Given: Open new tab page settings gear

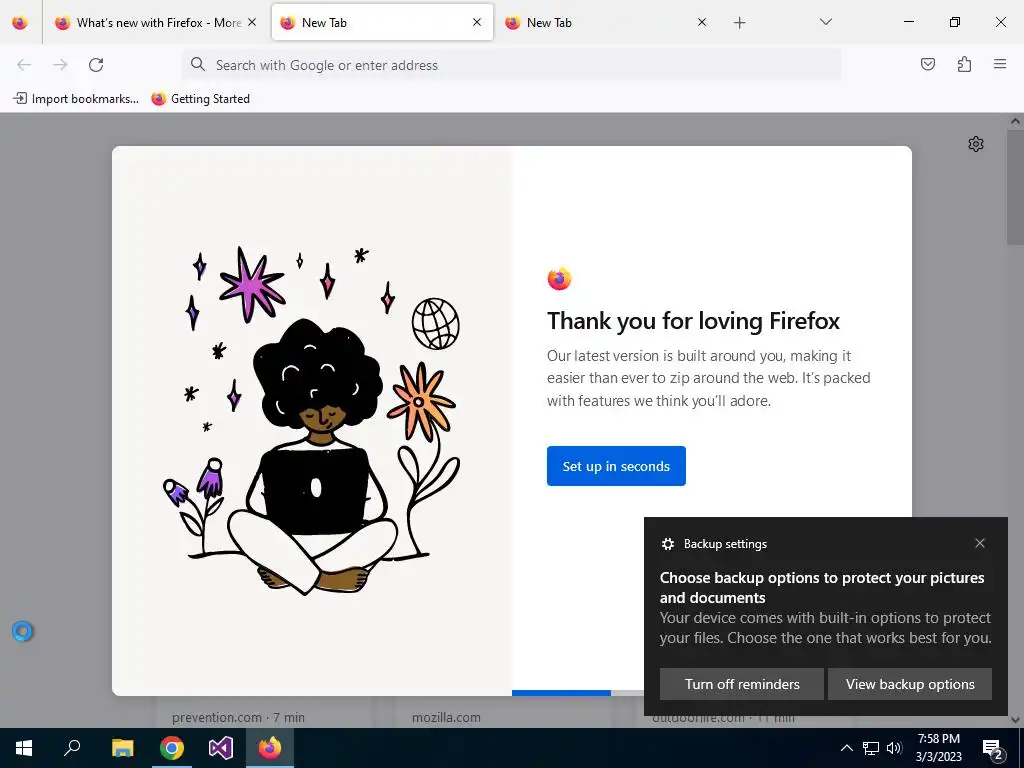Looking at the screenshot, I should point(976,144).
